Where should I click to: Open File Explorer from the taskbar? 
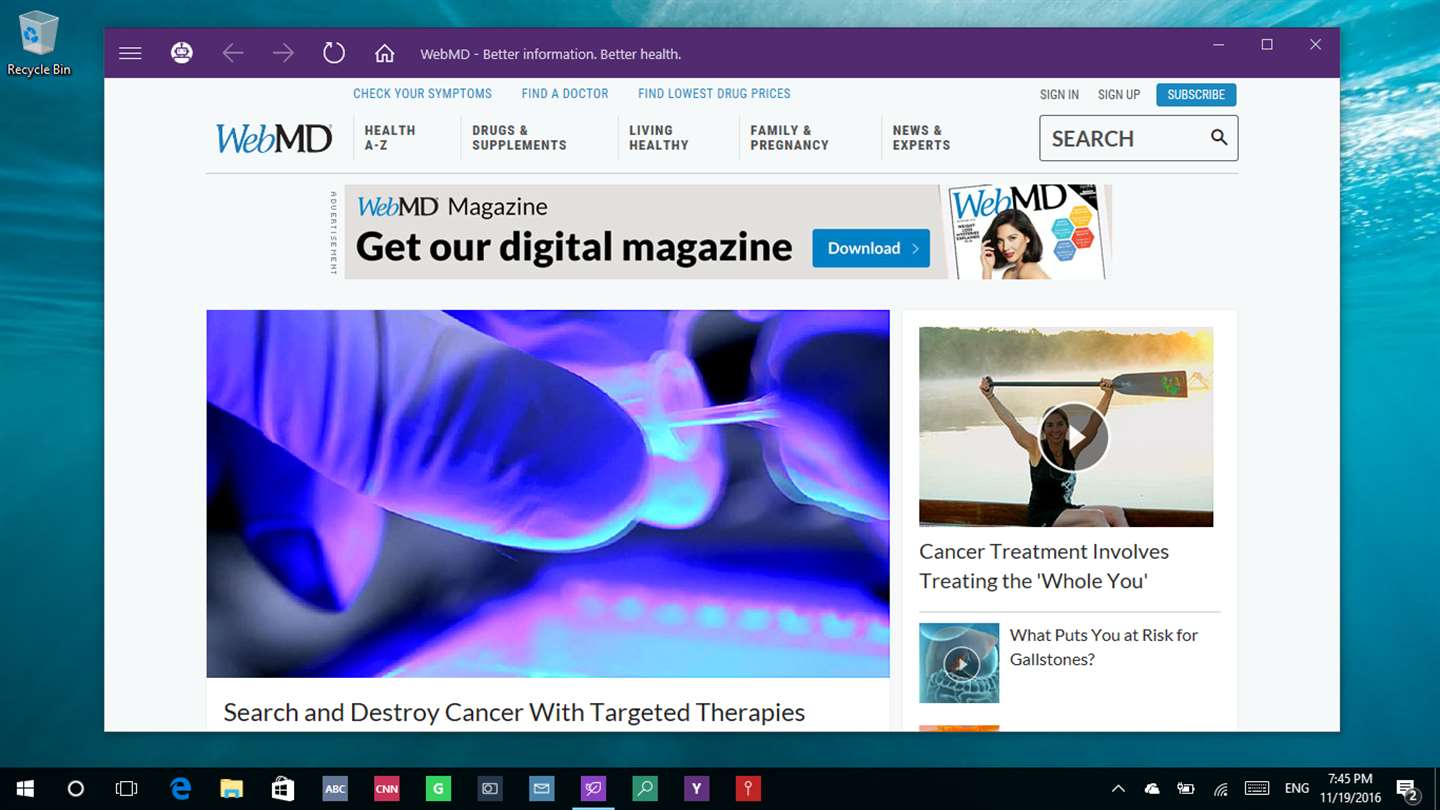click(232, 789)
